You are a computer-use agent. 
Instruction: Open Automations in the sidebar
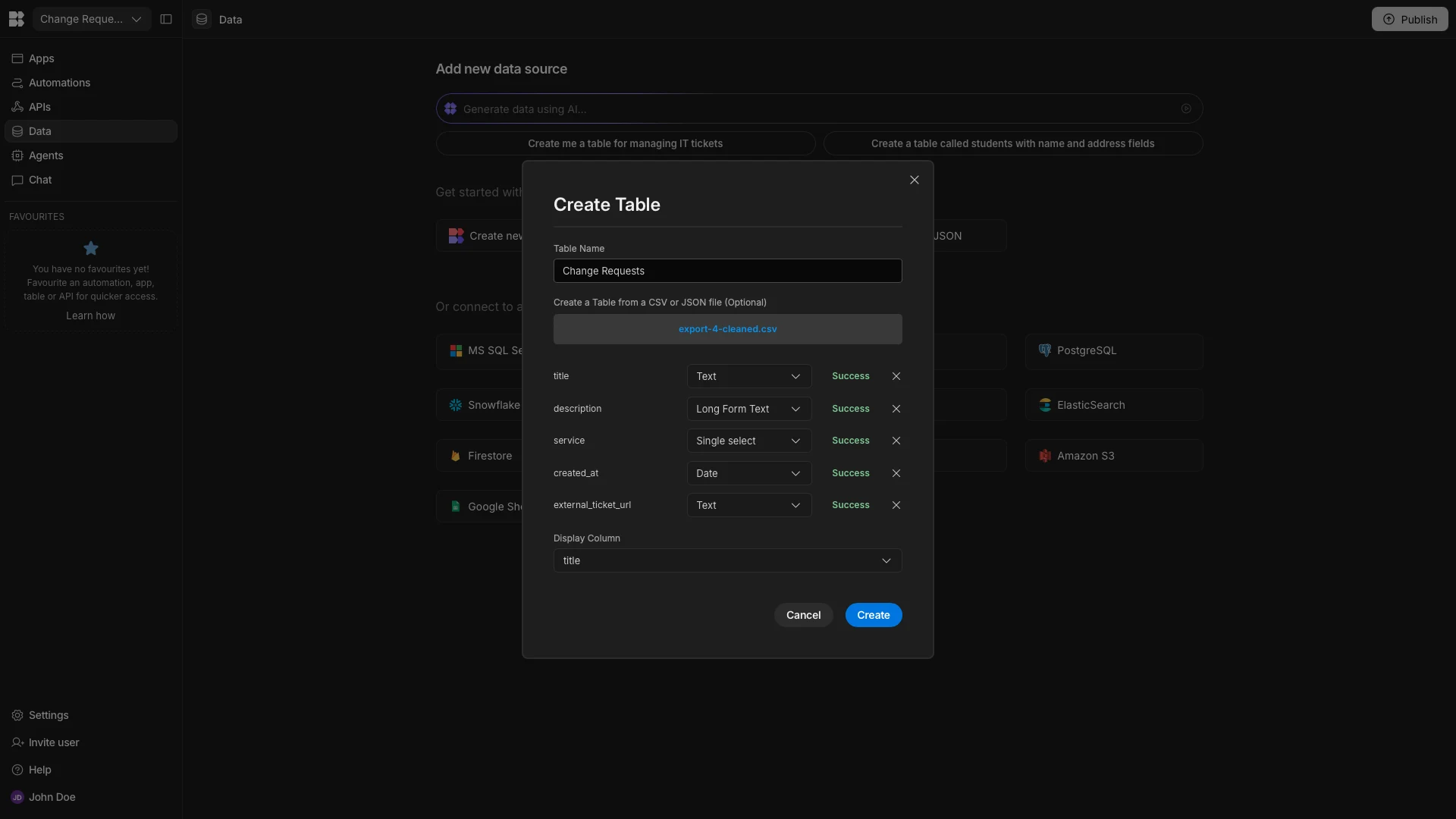(59, 83)
